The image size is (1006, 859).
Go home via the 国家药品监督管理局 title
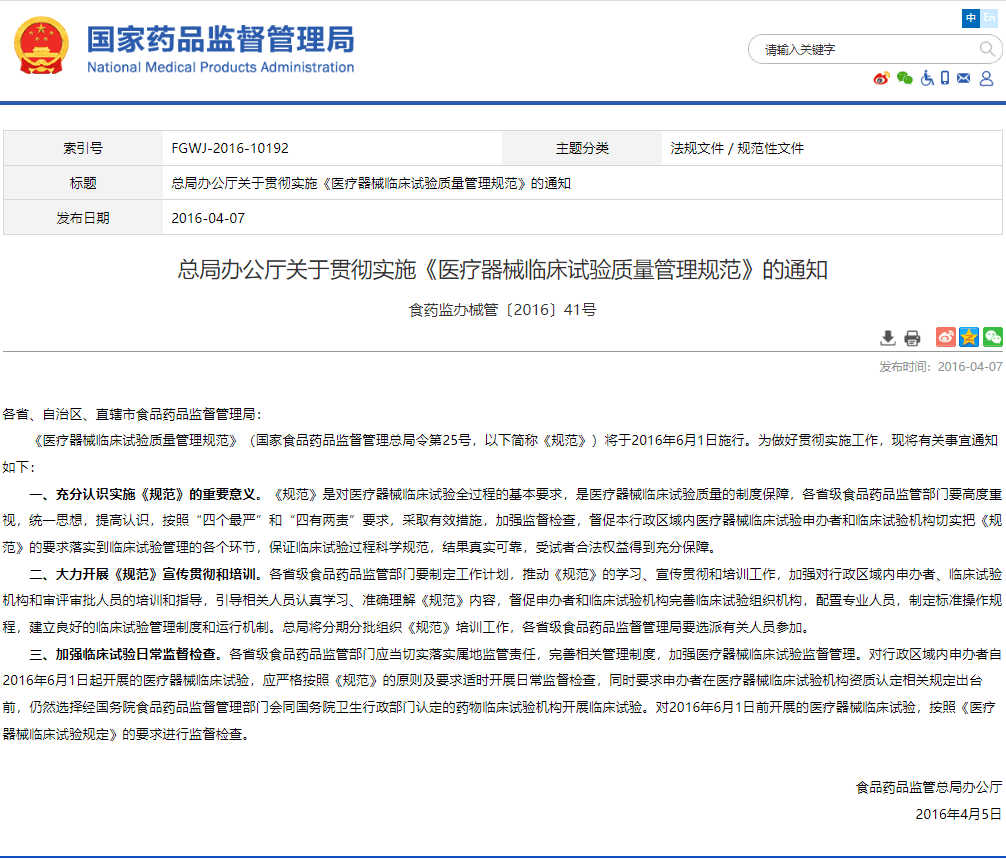click(x=220, y=39)
